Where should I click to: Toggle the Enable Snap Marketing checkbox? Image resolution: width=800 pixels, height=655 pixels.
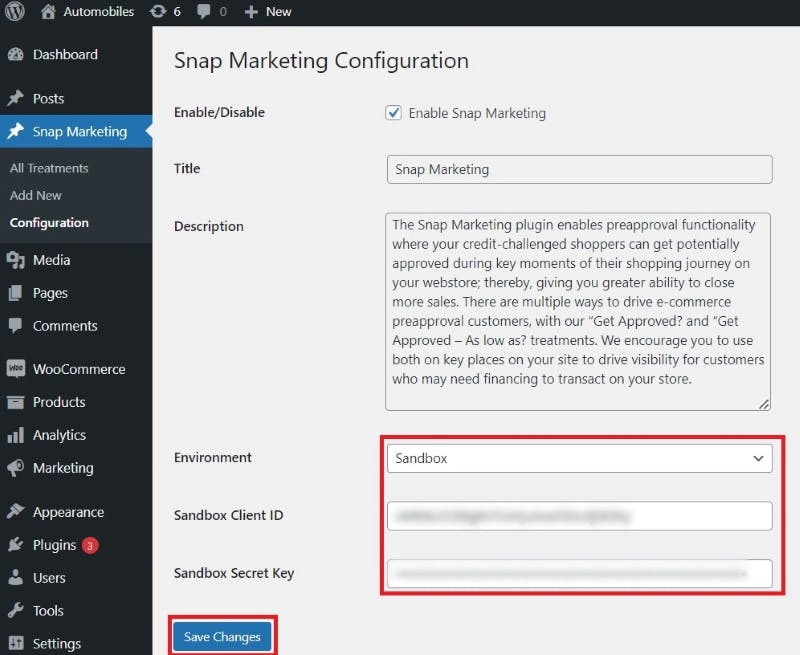394,113
